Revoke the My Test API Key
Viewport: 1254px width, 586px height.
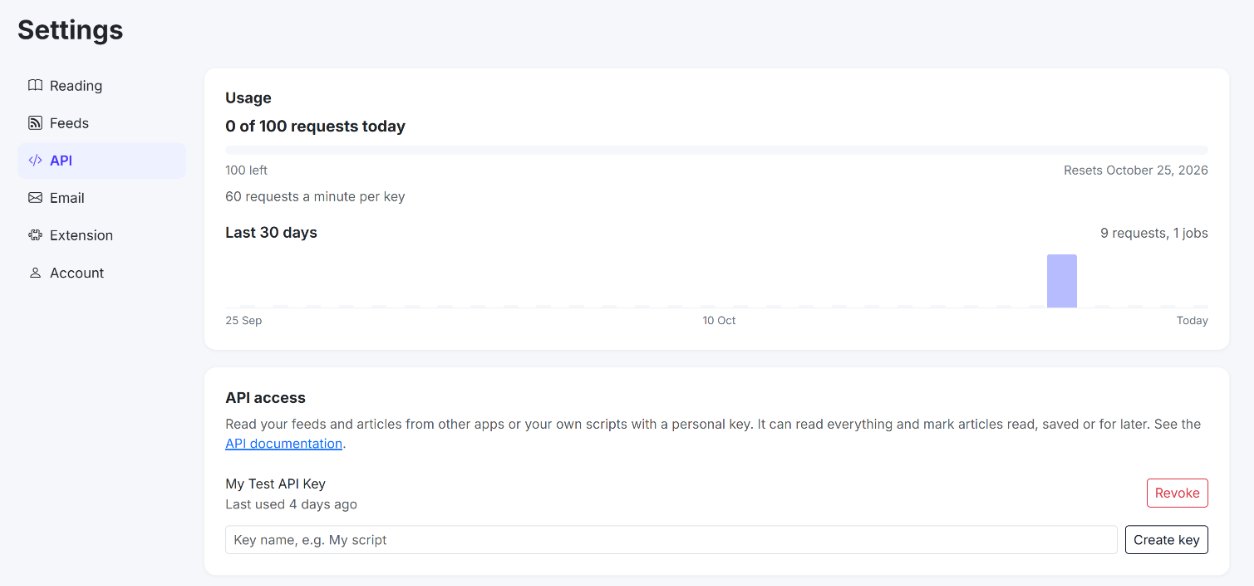pos(1177,493)
